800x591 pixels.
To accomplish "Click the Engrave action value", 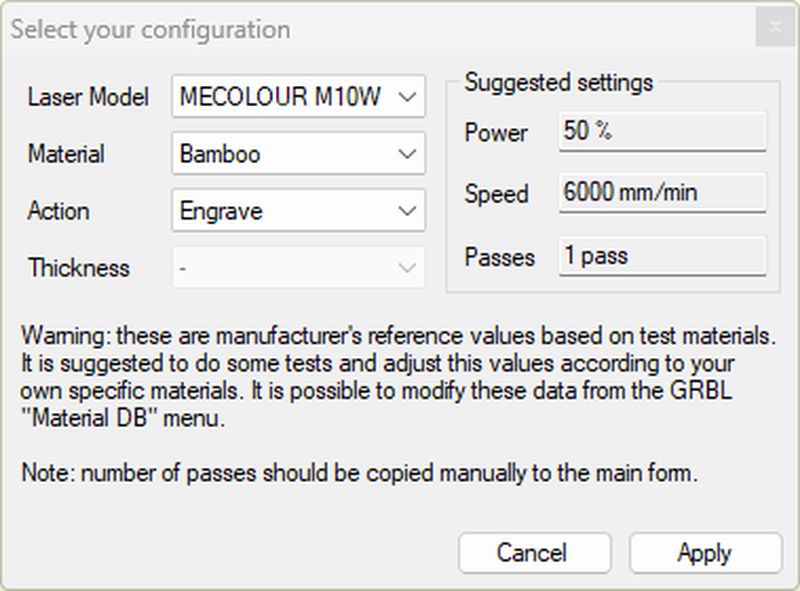I will click(x=222, y=211).
